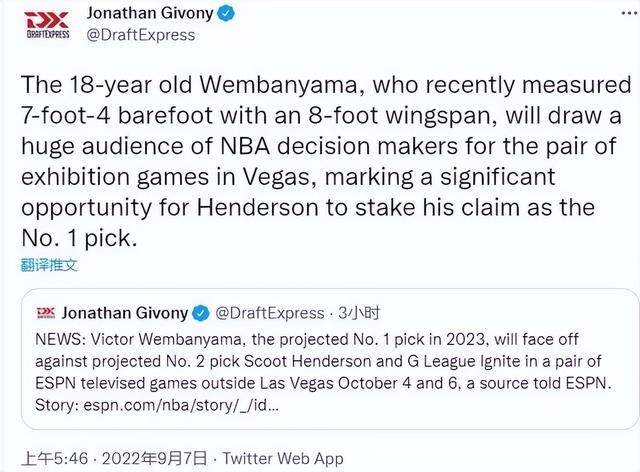Open the Jonathan Givony name at the top of the tweet
The height and width of the screenshot is (472, 640).
point(150,13)
